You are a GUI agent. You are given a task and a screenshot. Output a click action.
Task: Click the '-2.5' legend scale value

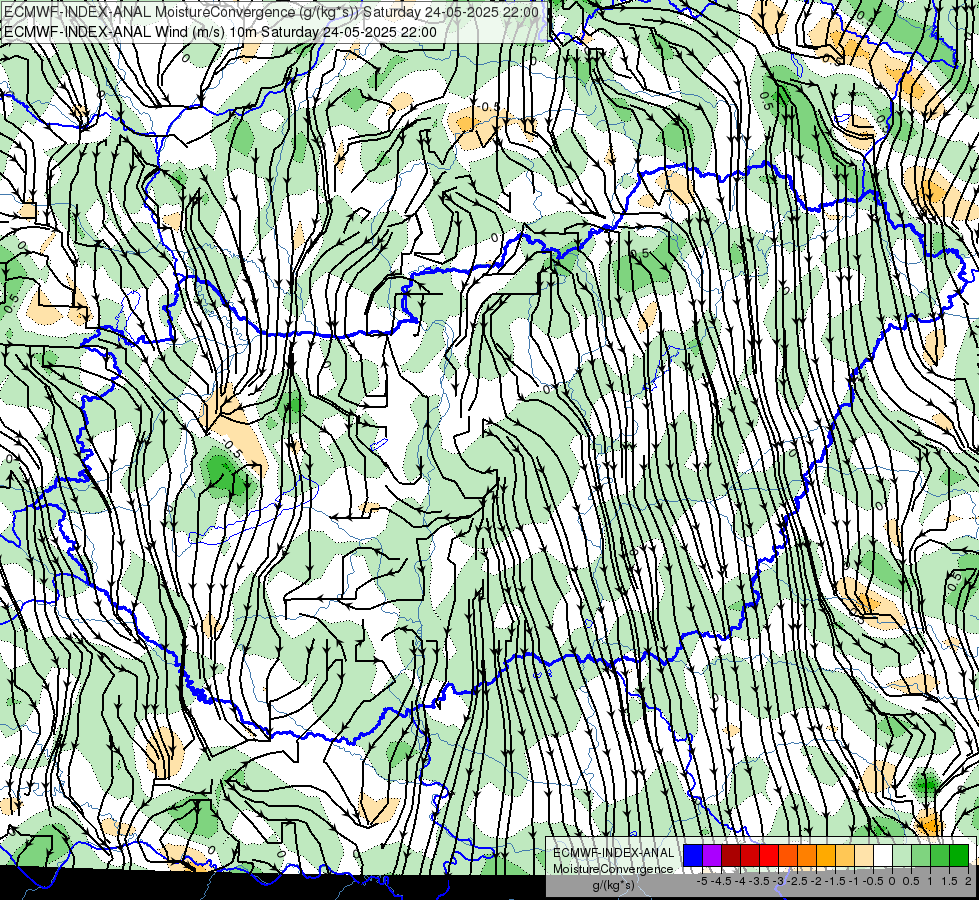[x=797, y=881]
